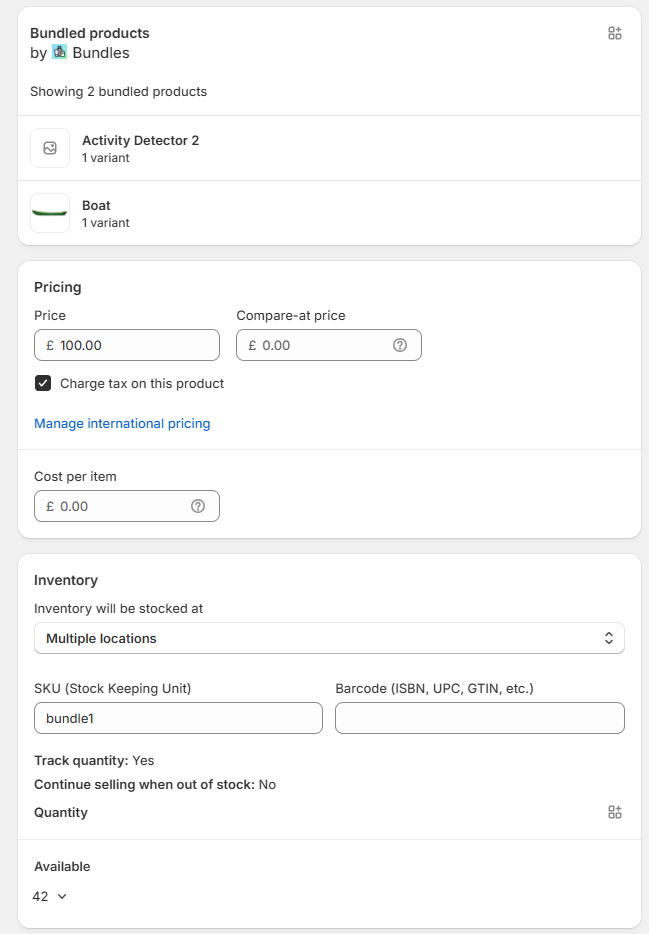Viewport: 649px width, 934px height.
Task: Focus the Price field showing 100.00
Action: 127,345
